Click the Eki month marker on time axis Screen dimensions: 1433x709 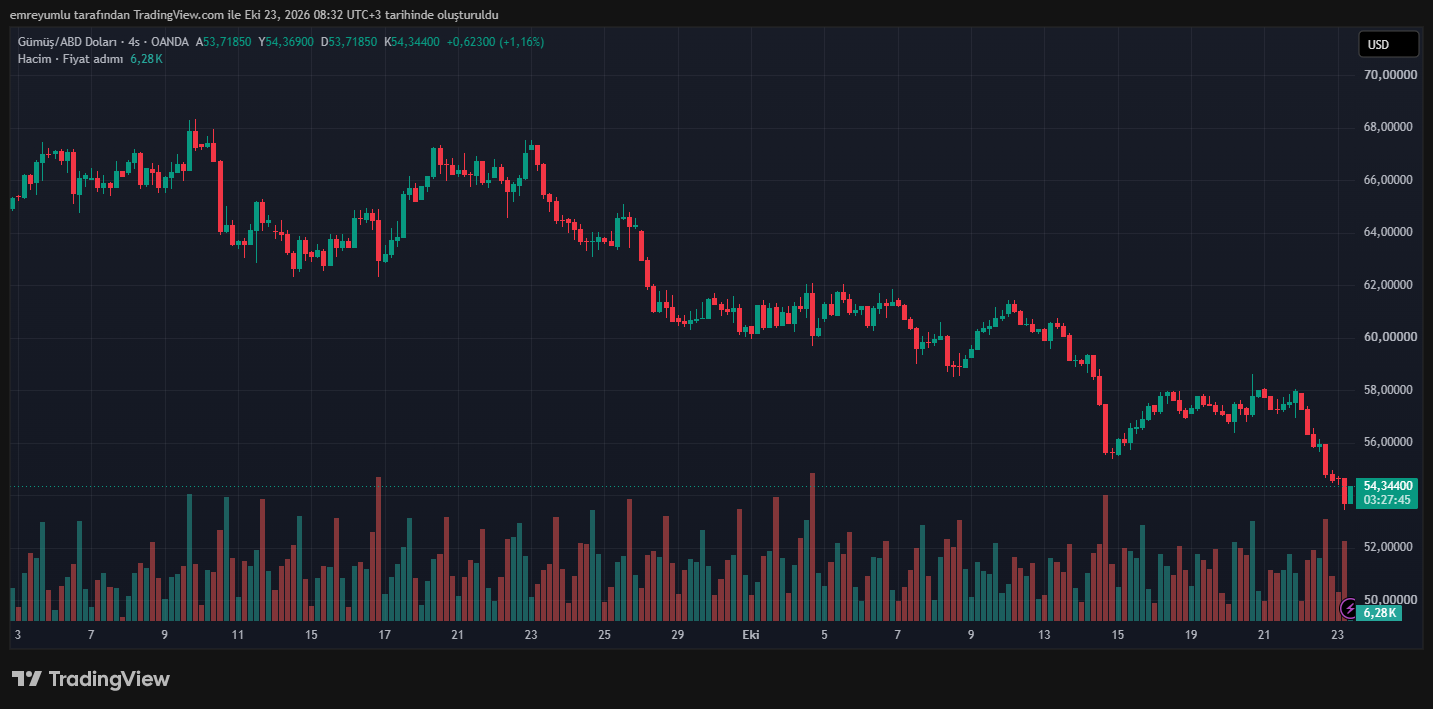click(x=750, y=635)
